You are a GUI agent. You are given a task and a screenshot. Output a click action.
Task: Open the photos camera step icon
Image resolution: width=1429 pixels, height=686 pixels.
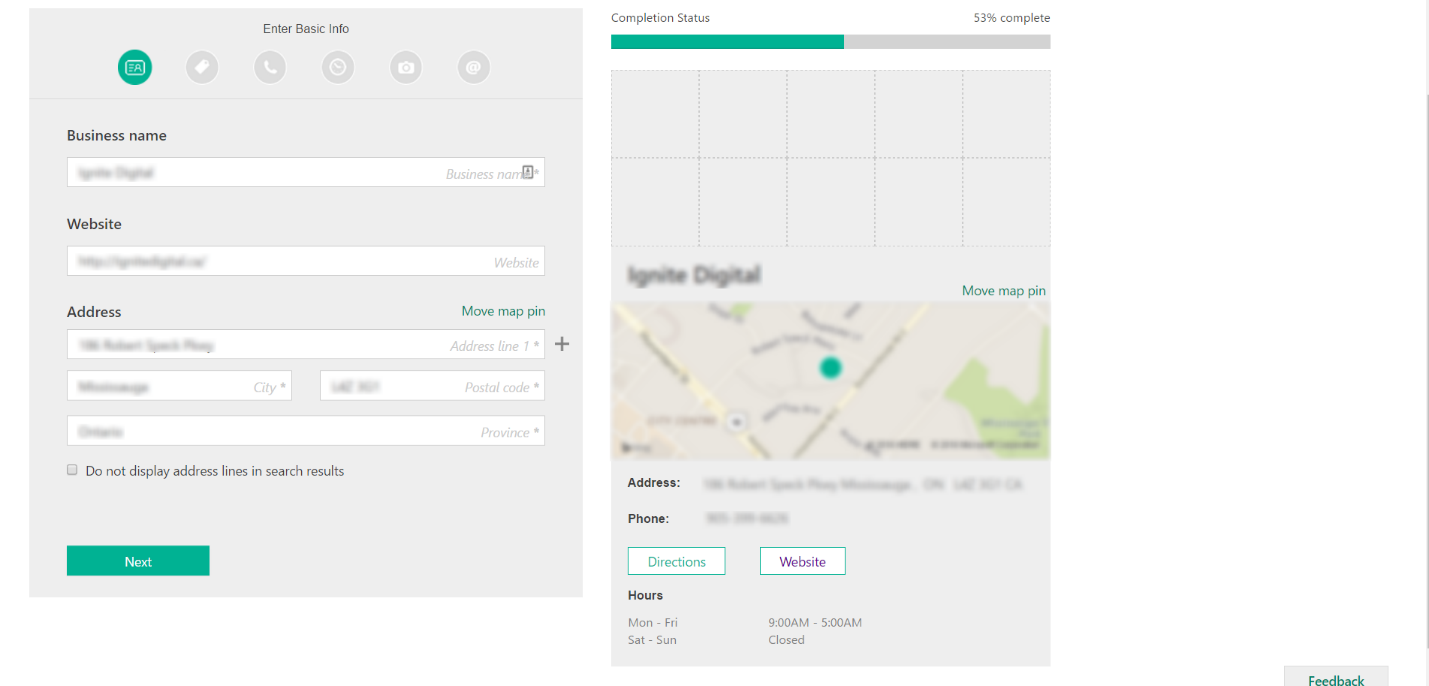click(406, 67)
